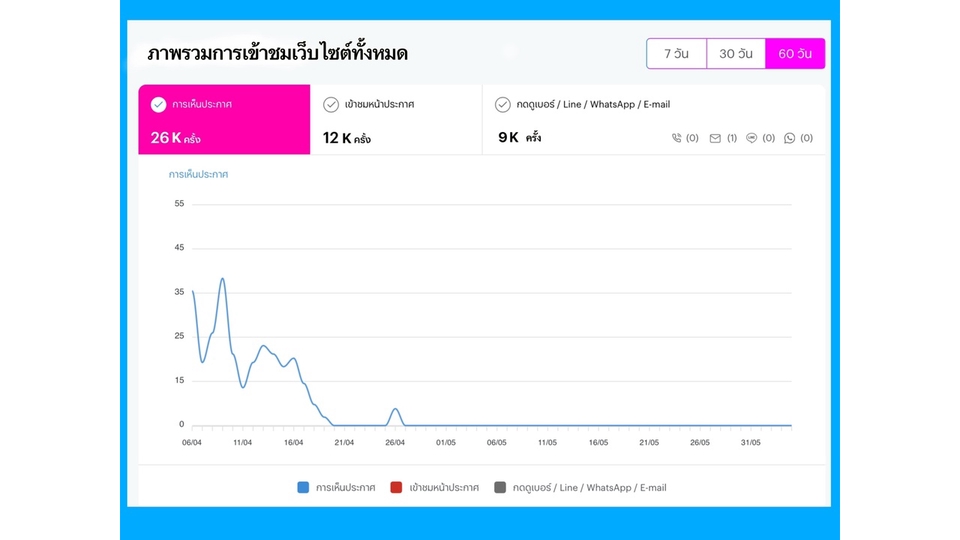This screenshot has height=540, width=960.
Task: Select the 7 วัน time range
Action: click(x=677, y=54)
